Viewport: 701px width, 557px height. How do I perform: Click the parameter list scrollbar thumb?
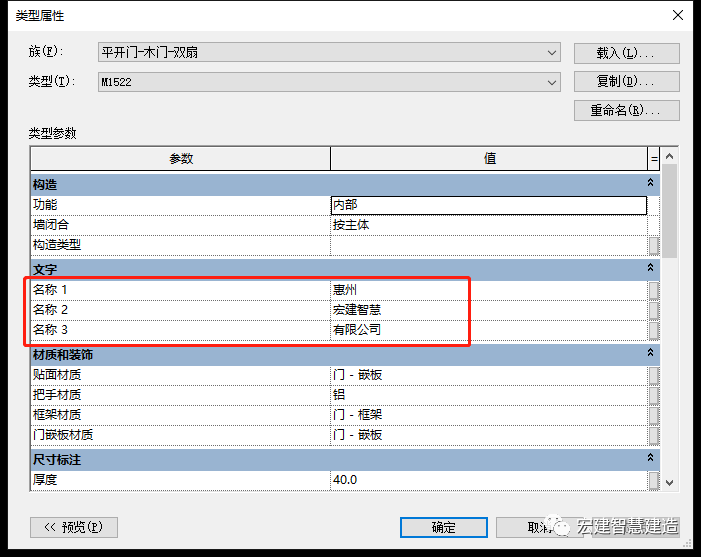click(669, 211)
